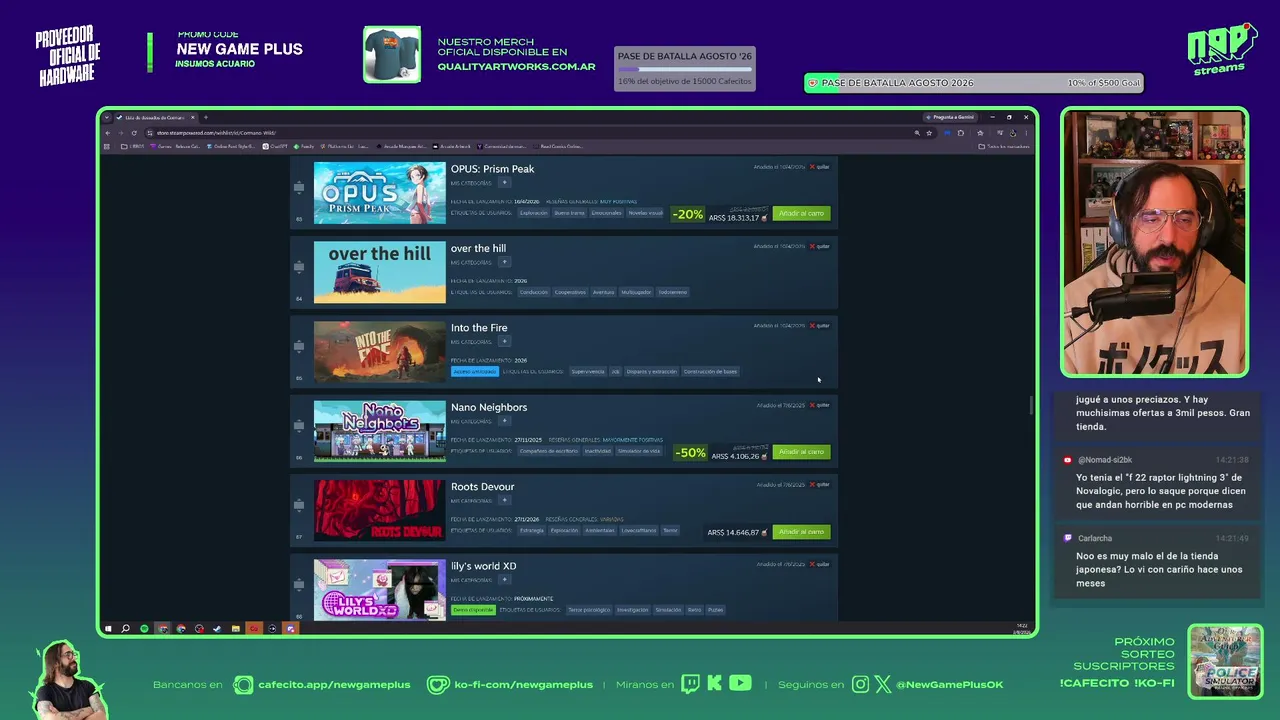The width and height of the screenshot is (1280, 720).
Task: Open the Roots Devour title link
Action: (x=483, y=487)
